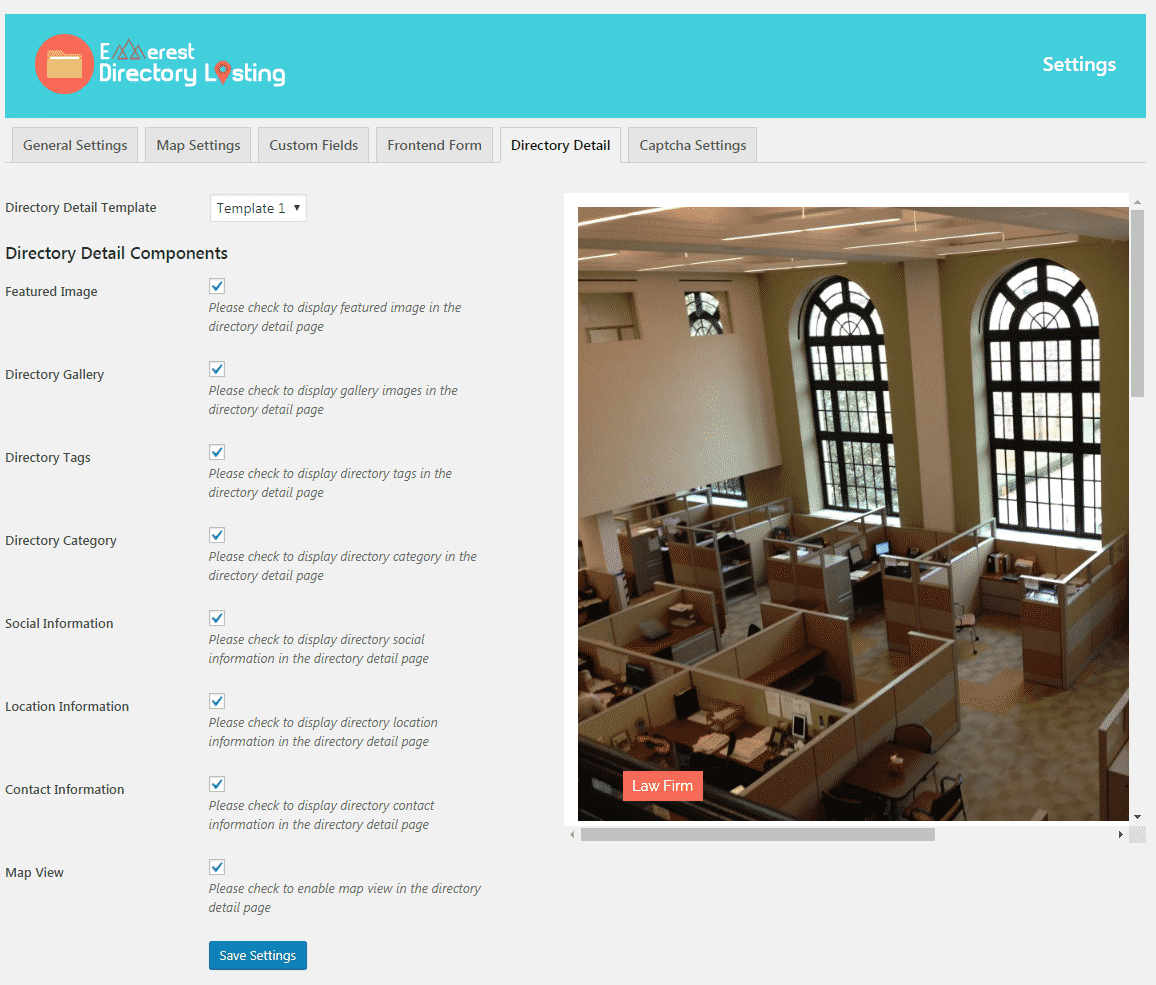Go to the Custom Fields tab
Image resolution: width=1156 pixels, height=985 pixels.
[x=313, y=145]
